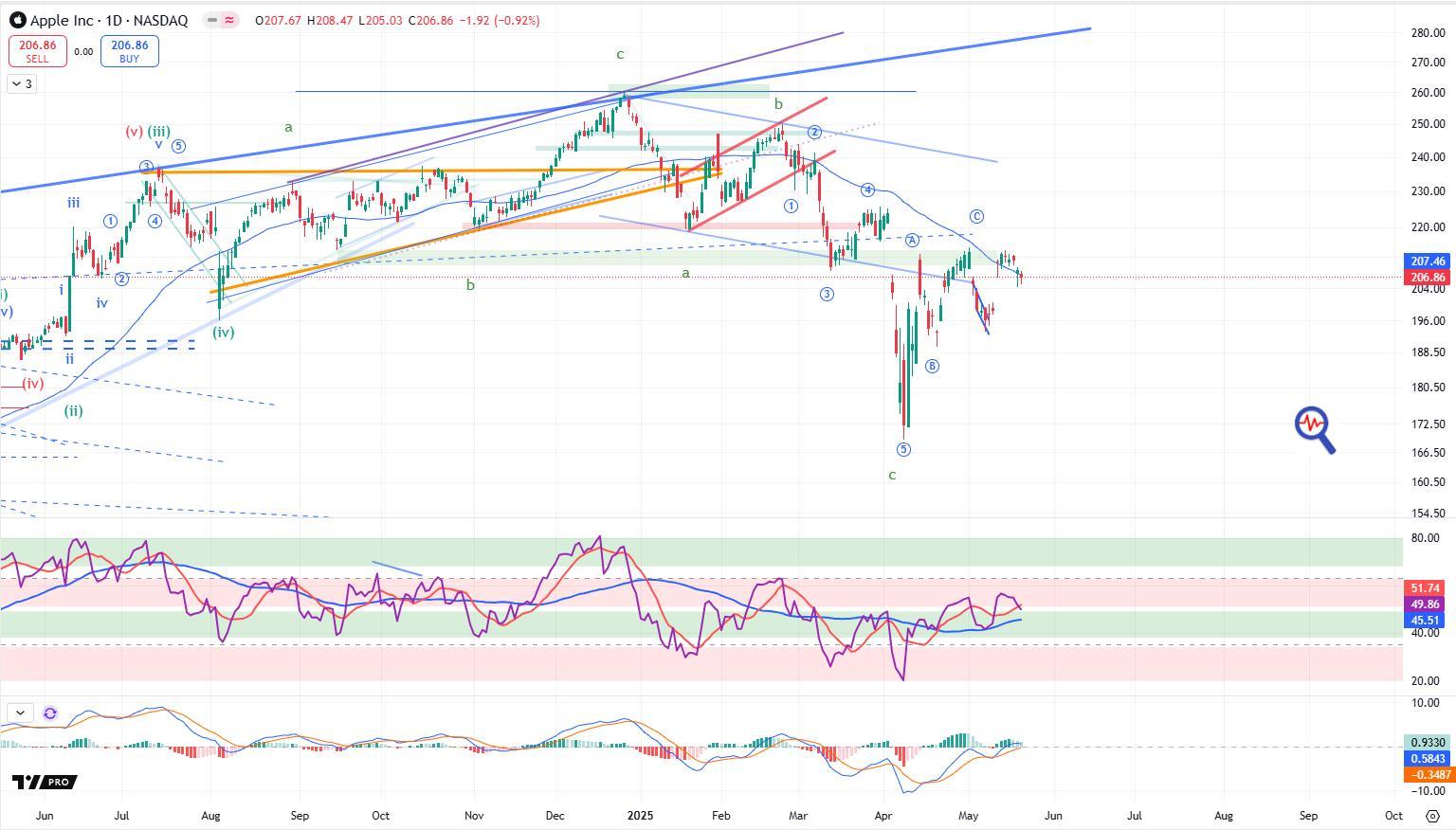
Task: Click the 0.00 spread value between Sell and Buy
Action: pos(83,52)
